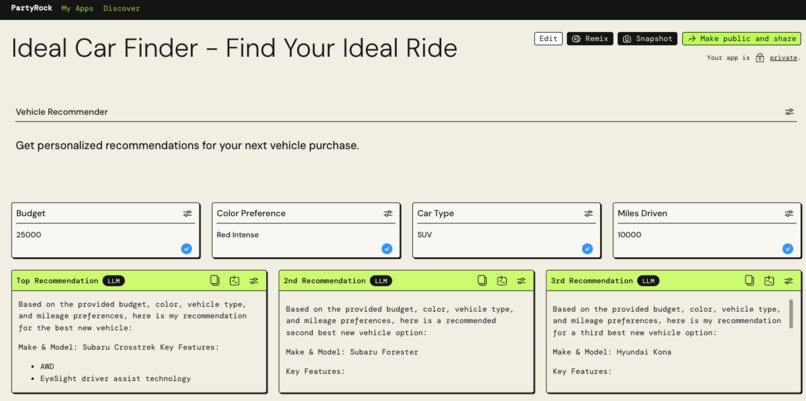
Task: Open 2nd Recommendation settings icon
Action: point(521,281)
